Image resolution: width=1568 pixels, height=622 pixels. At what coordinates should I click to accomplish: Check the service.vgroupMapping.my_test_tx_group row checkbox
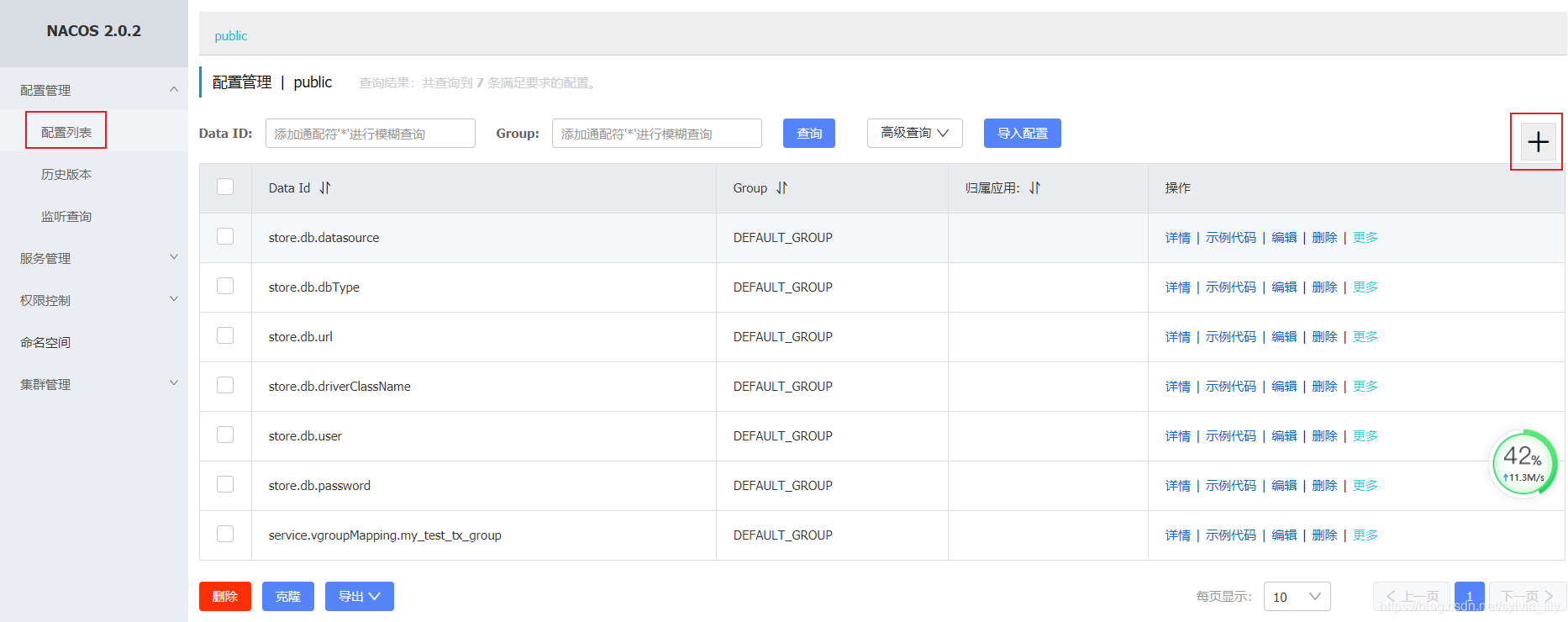[225, 534]
